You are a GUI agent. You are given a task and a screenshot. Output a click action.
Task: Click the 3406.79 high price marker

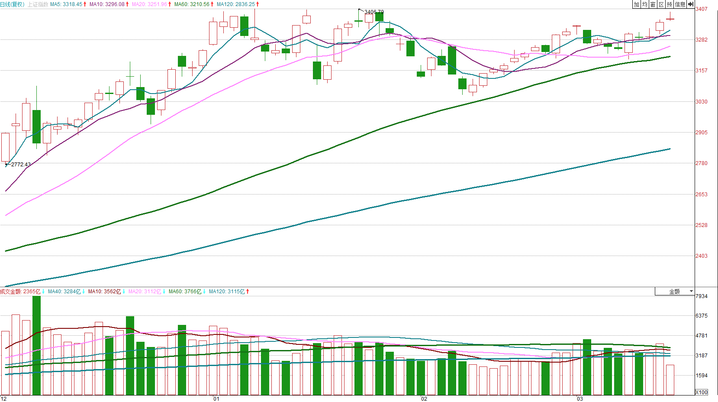[374, 11]
